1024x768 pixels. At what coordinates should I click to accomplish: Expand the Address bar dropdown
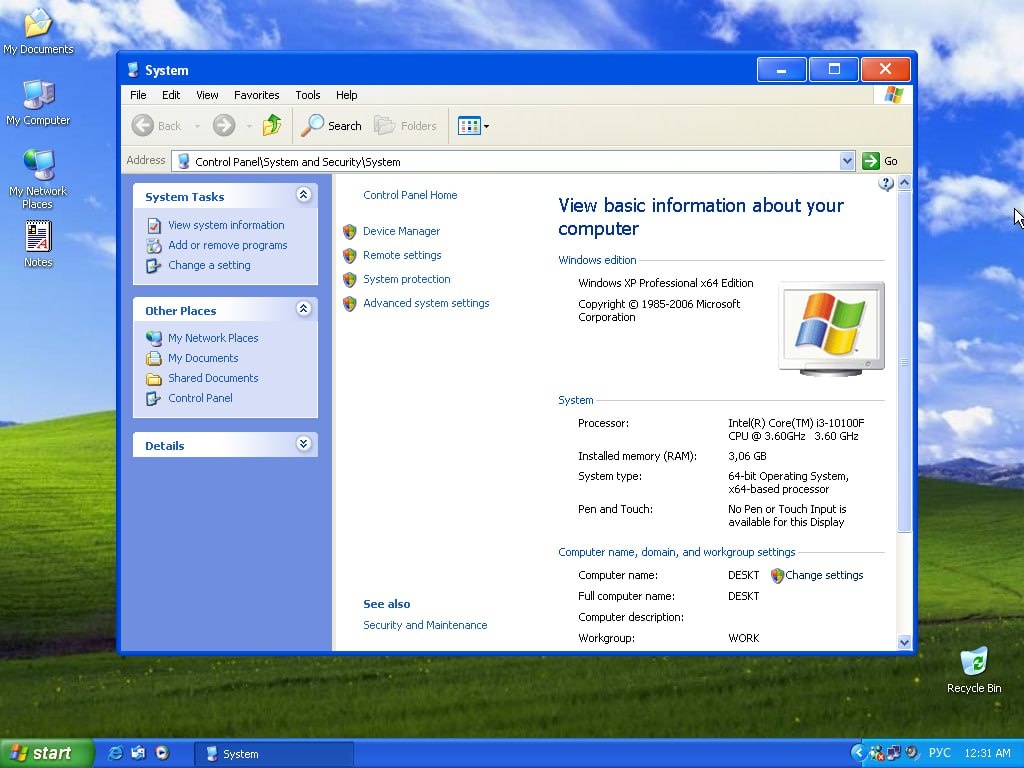coord(847,161)
